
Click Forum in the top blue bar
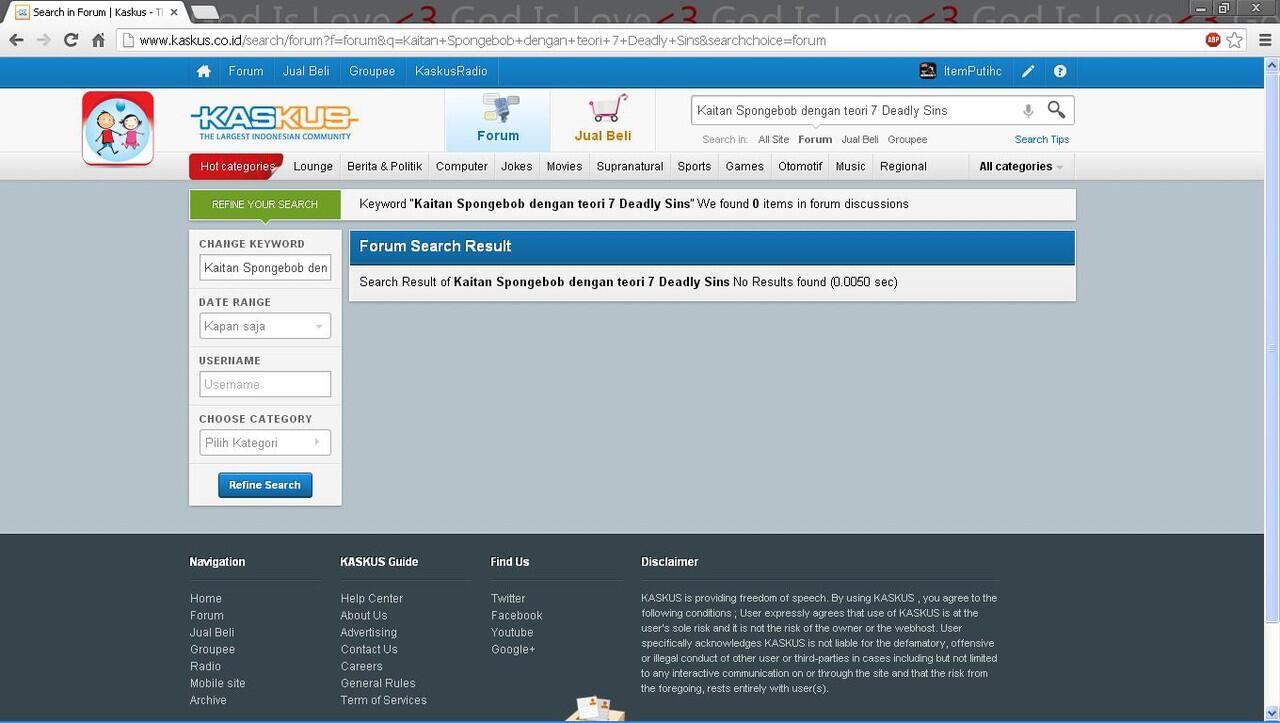point(246,71)
